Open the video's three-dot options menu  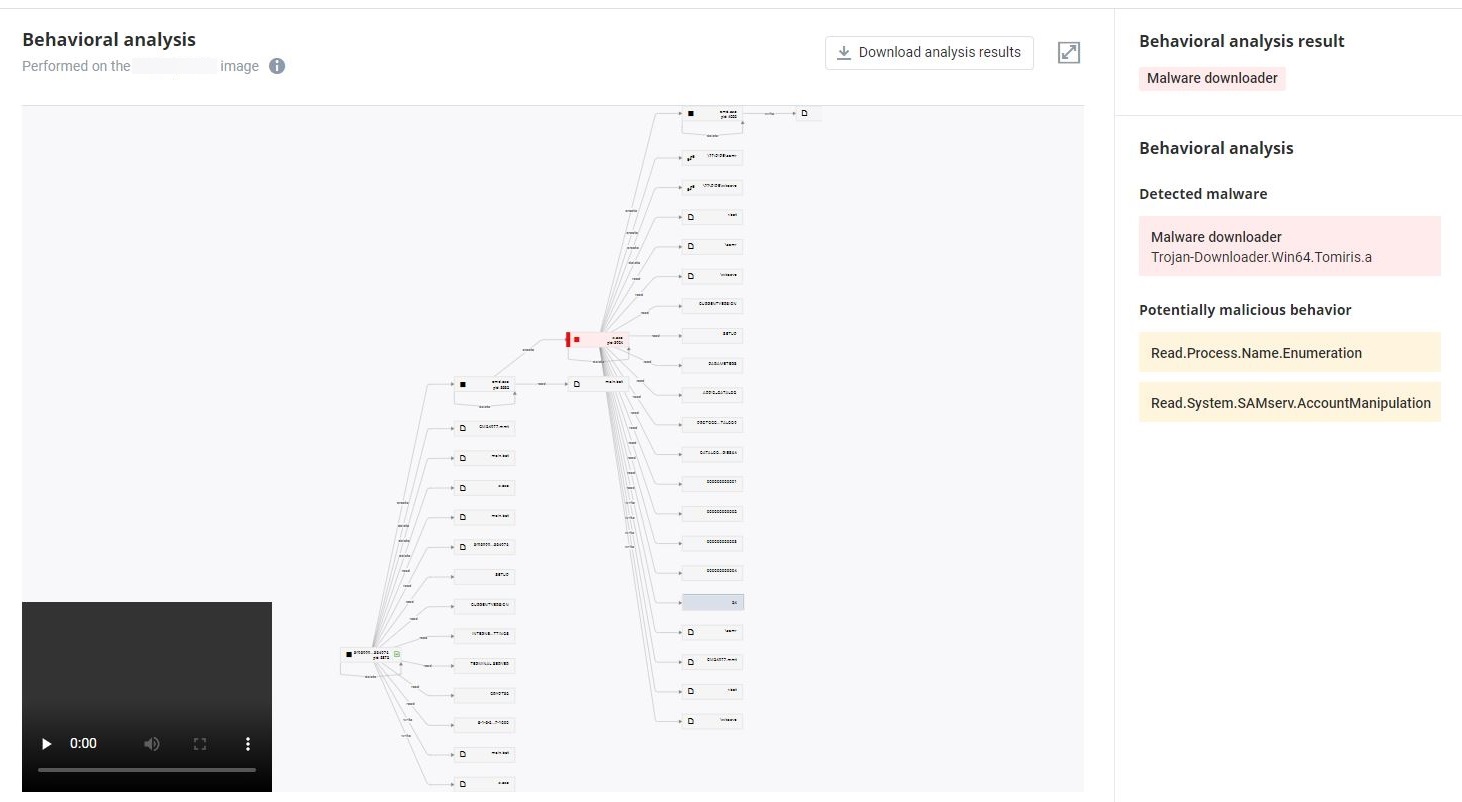pos(248,744)
